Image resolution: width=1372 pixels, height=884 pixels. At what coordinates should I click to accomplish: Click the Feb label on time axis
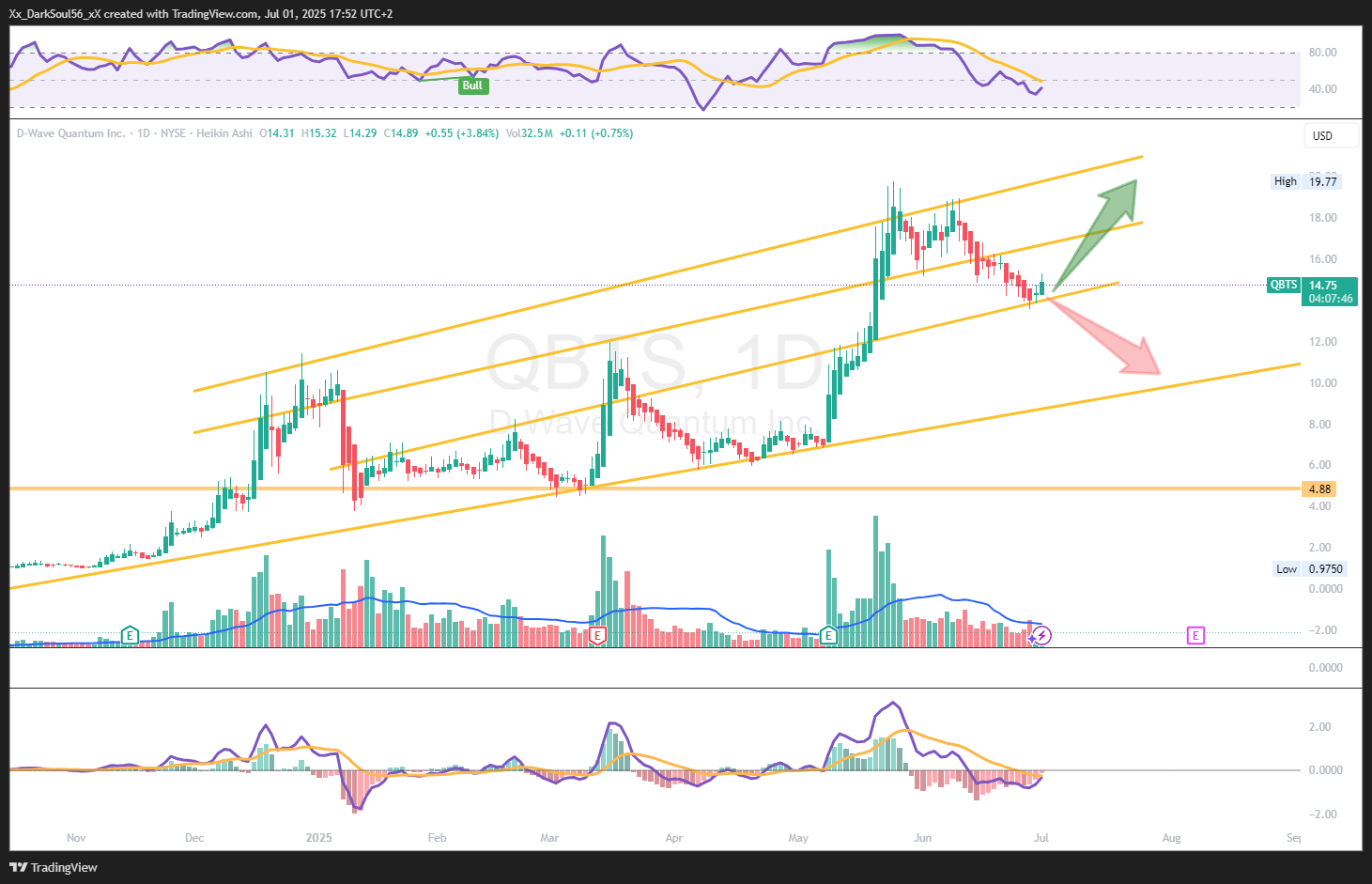(437, 838)
